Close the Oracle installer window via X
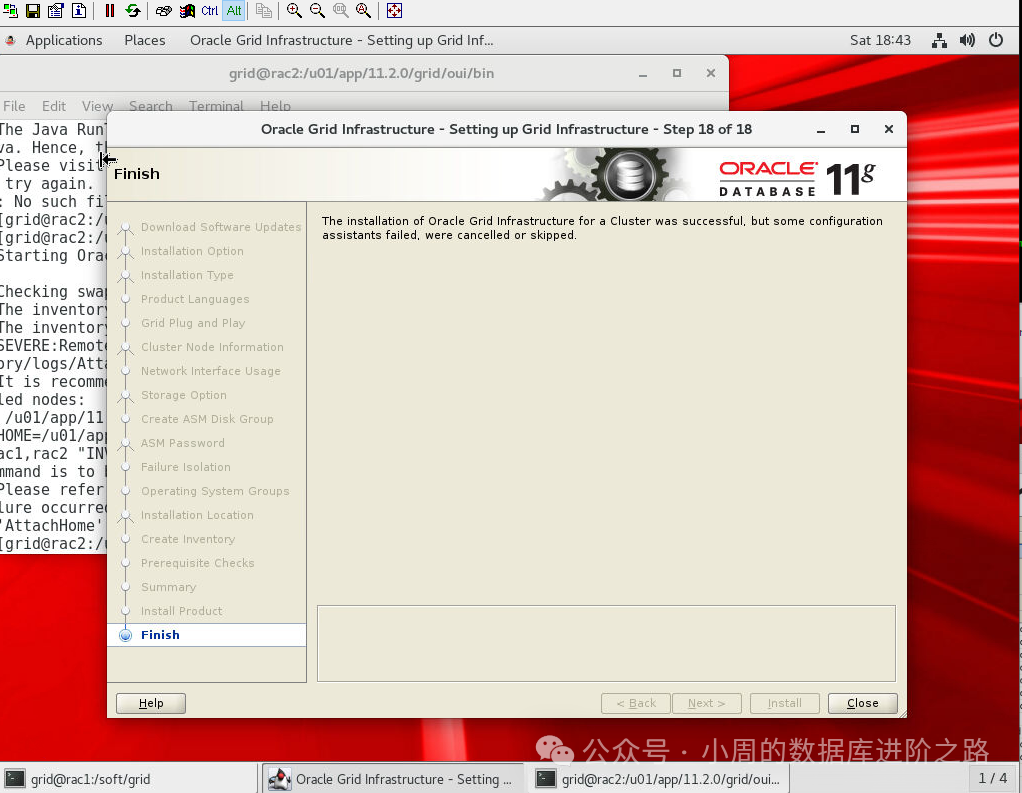Screen dimensions: 1022x793 (x=888, y=130)
